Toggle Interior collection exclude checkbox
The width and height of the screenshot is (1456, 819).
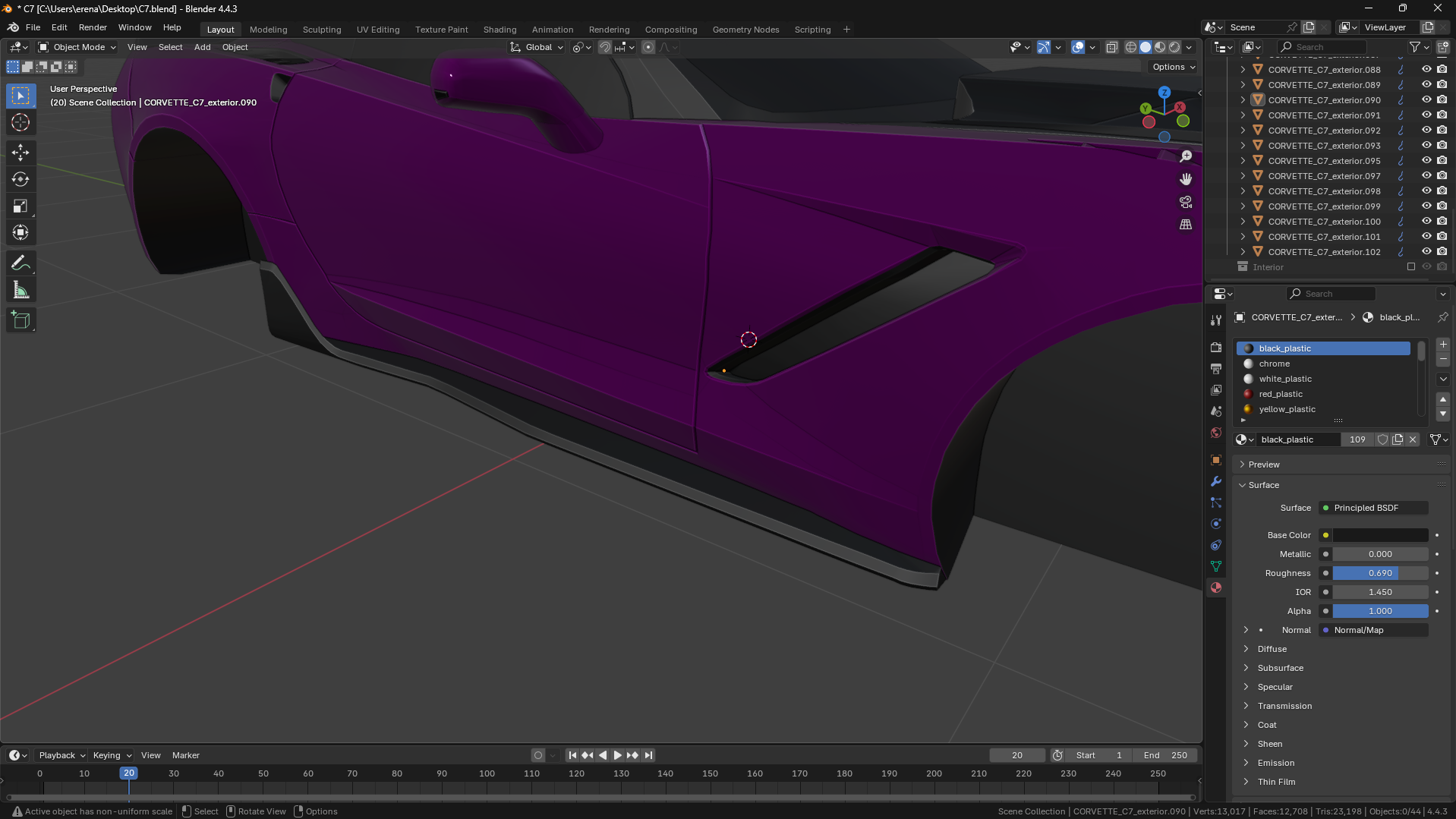pyautogui.click(x=1411, y=266)
